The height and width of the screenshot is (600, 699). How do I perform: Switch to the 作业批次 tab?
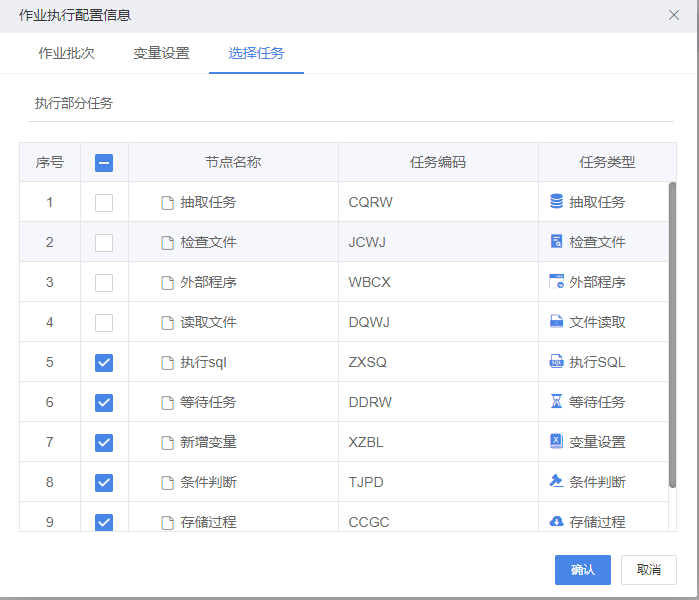[66, 53]
